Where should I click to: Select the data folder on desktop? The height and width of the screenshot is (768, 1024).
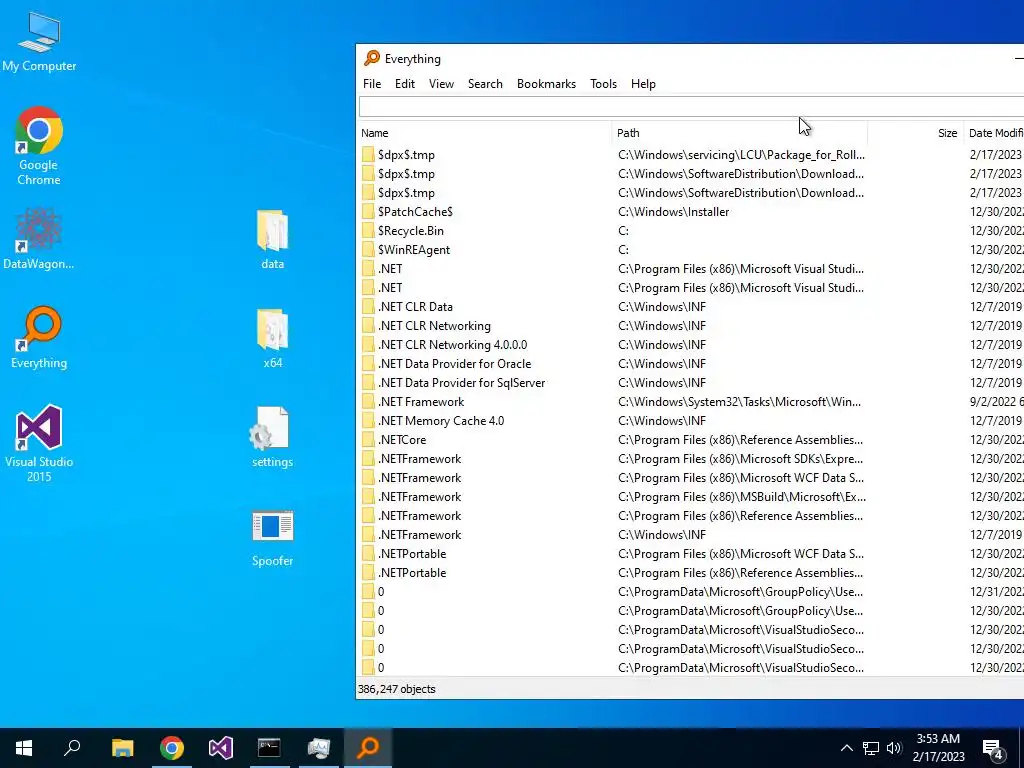(272, 239)
